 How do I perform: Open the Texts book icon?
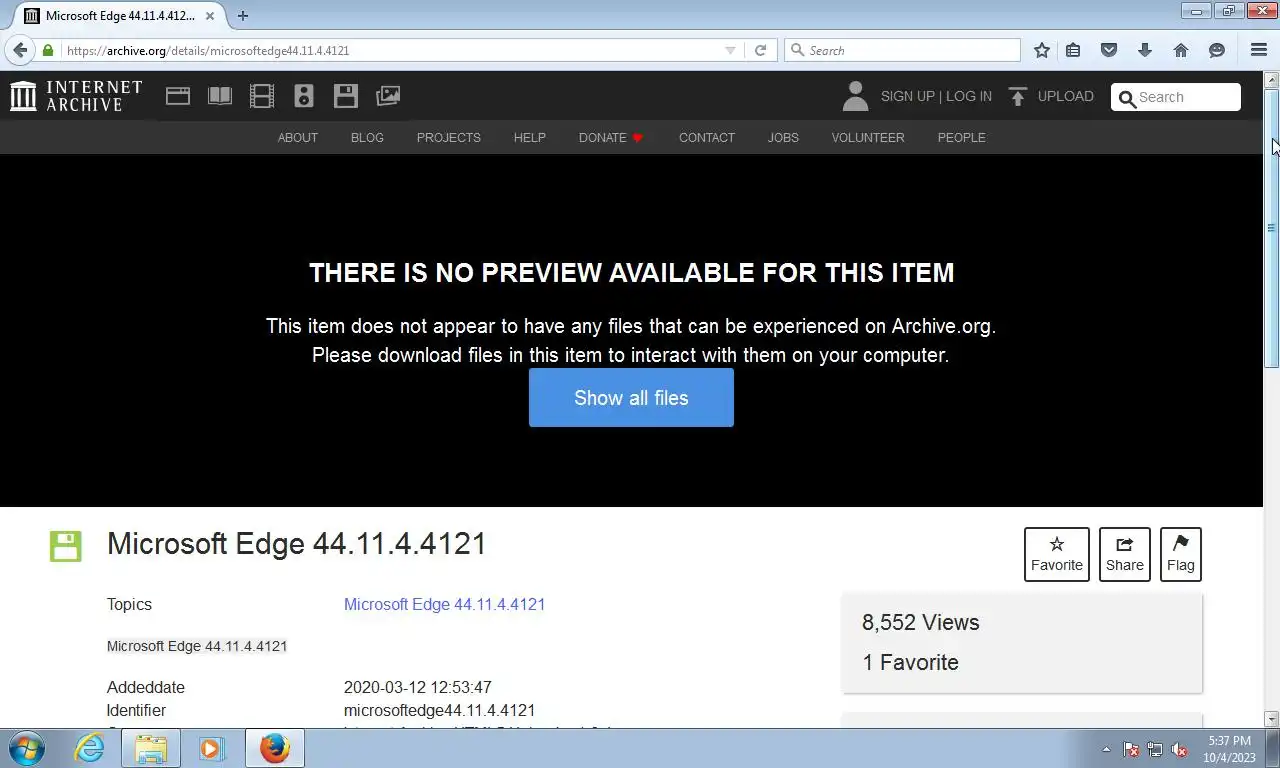point(220,96)
